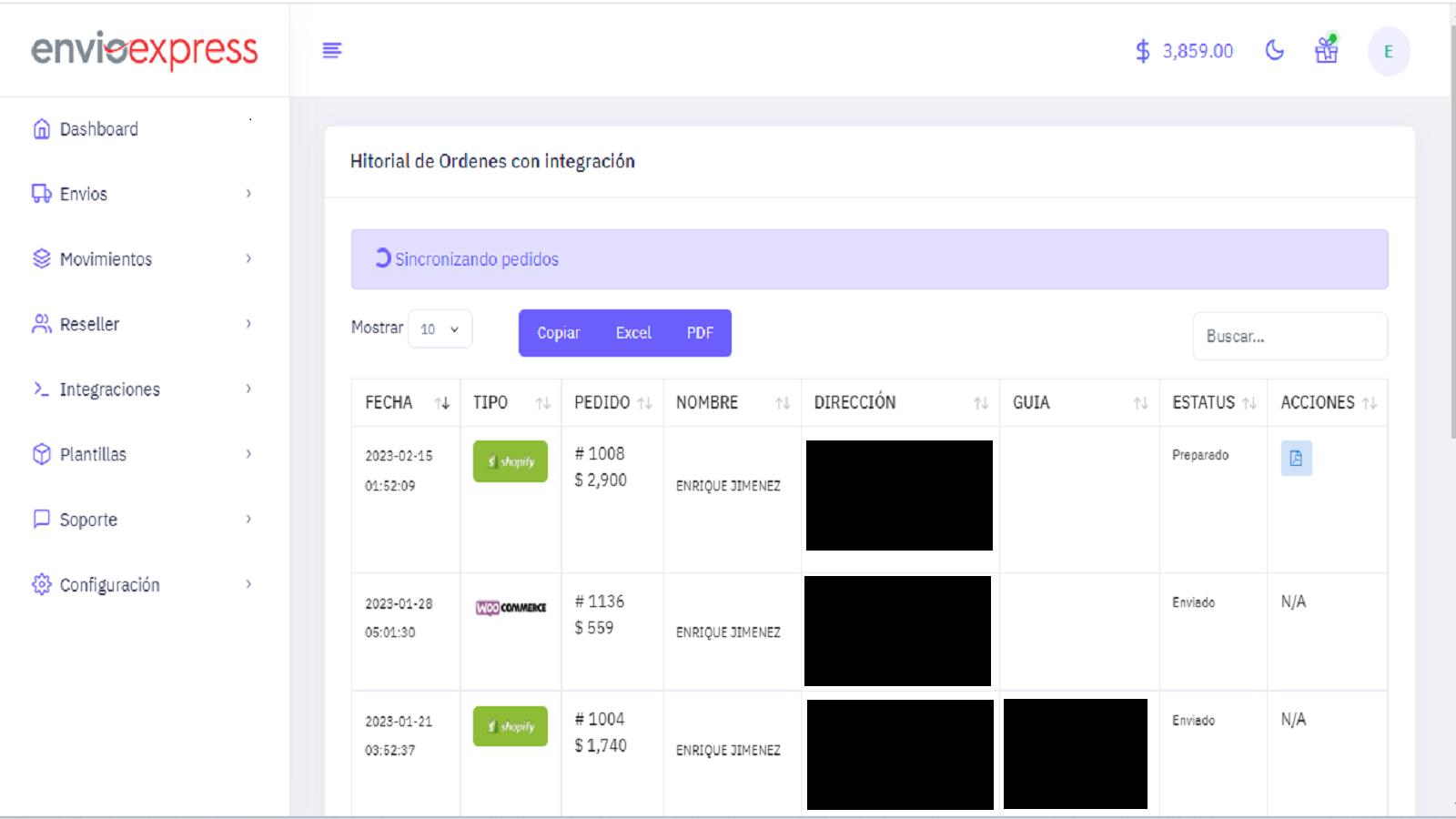
Task: Click the $ 559 amount
Action: 594,628
